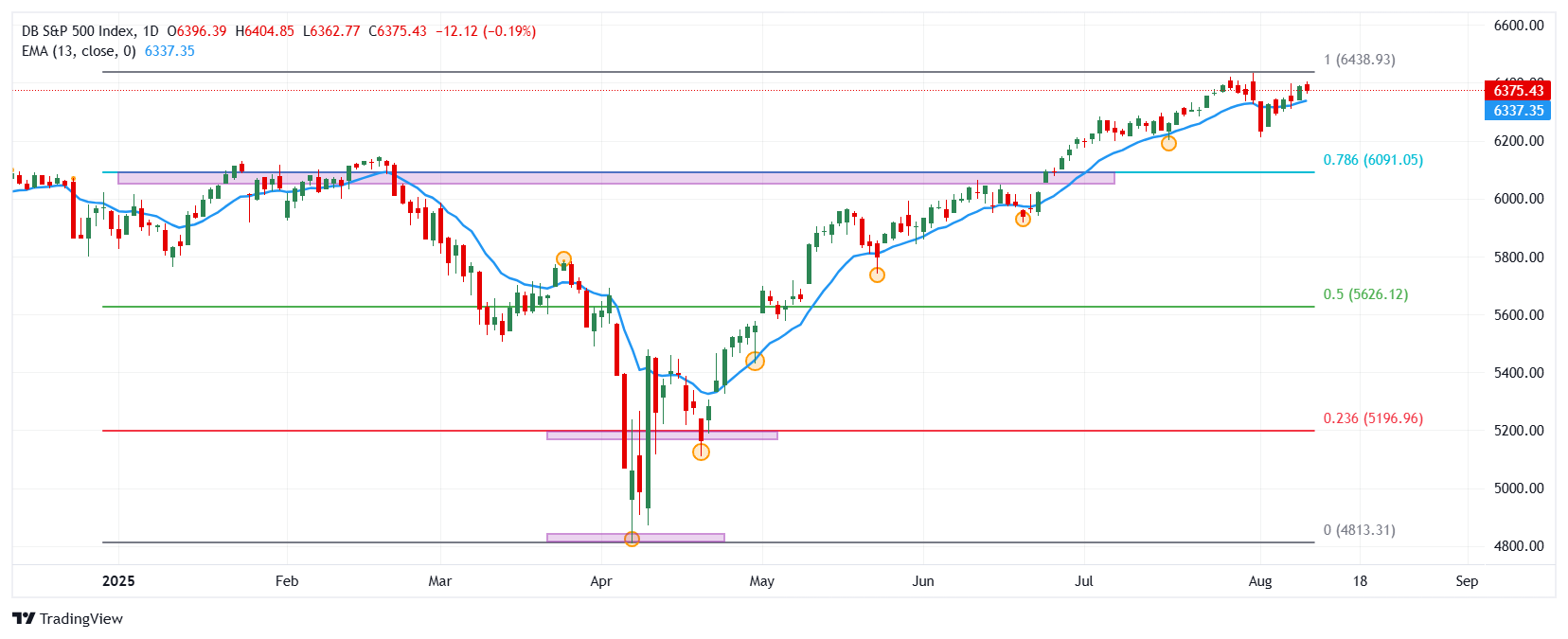Click the Close value C6375.43 in header
This screenshot has width=1568, height=639.
point(398,31)
